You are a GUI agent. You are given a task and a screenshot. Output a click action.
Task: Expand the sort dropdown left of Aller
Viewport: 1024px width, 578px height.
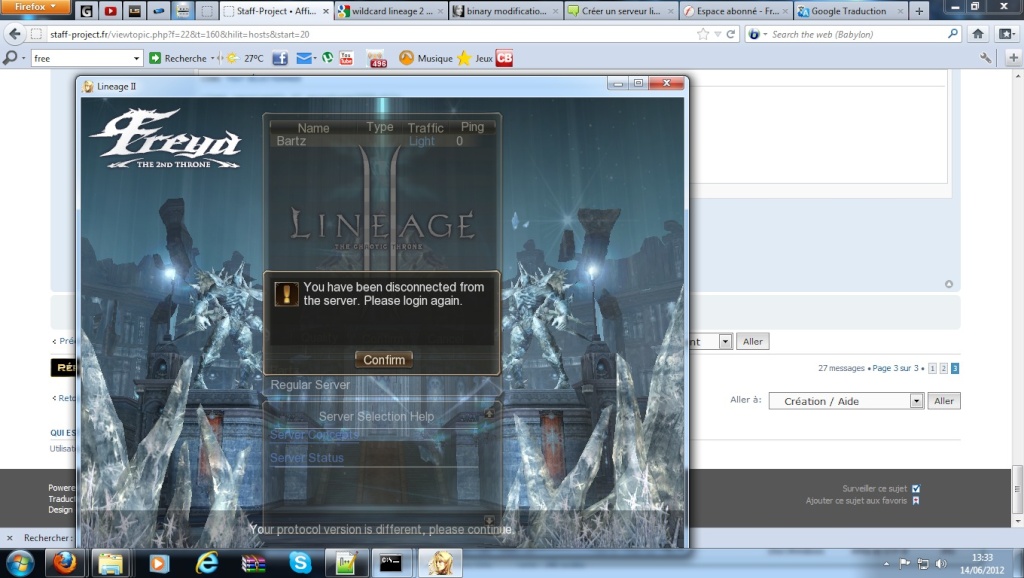coord(725,342)
